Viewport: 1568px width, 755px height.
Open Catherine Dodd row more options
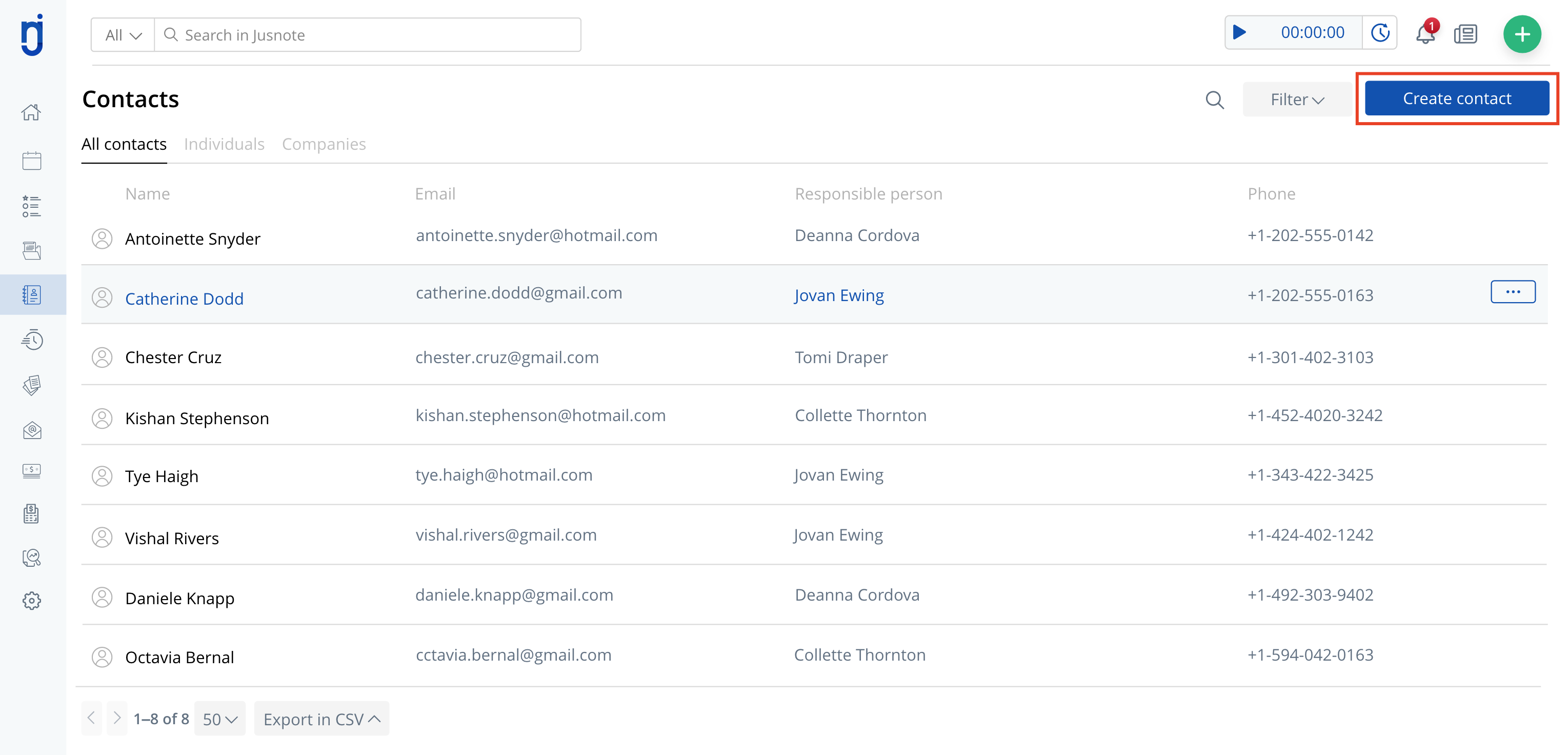[1513, 292]
